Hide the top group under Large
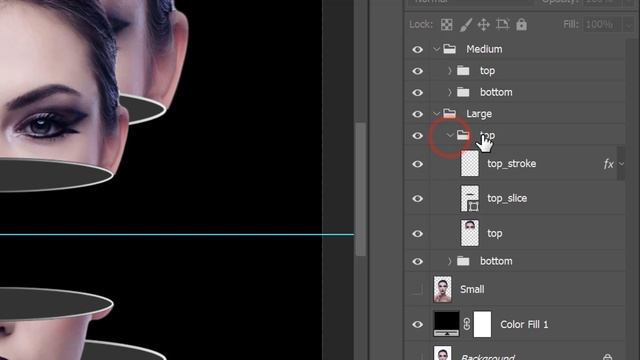The image size is (640, 360). 417,136
